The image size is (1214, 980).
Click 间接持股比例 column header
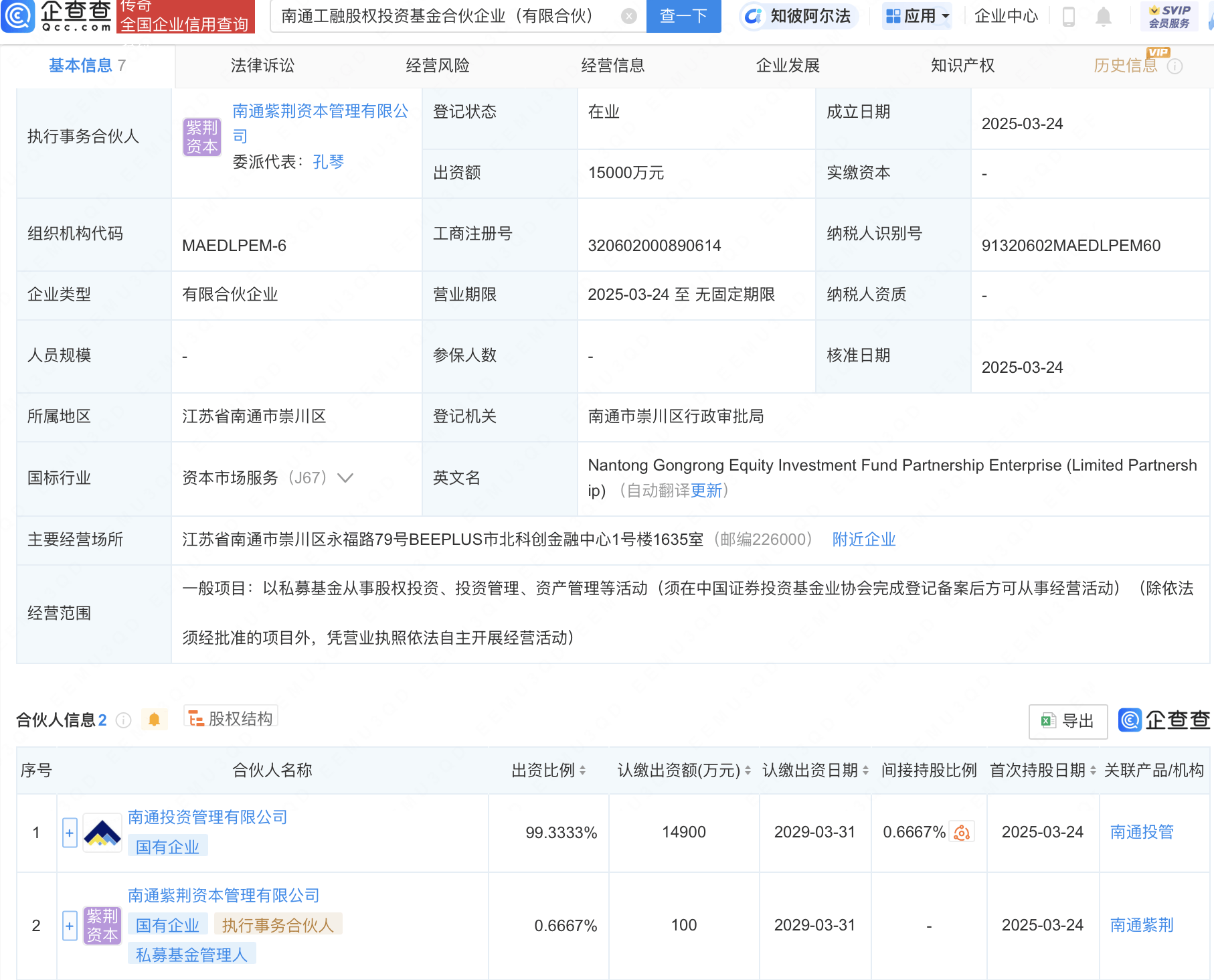click(929, 770)
